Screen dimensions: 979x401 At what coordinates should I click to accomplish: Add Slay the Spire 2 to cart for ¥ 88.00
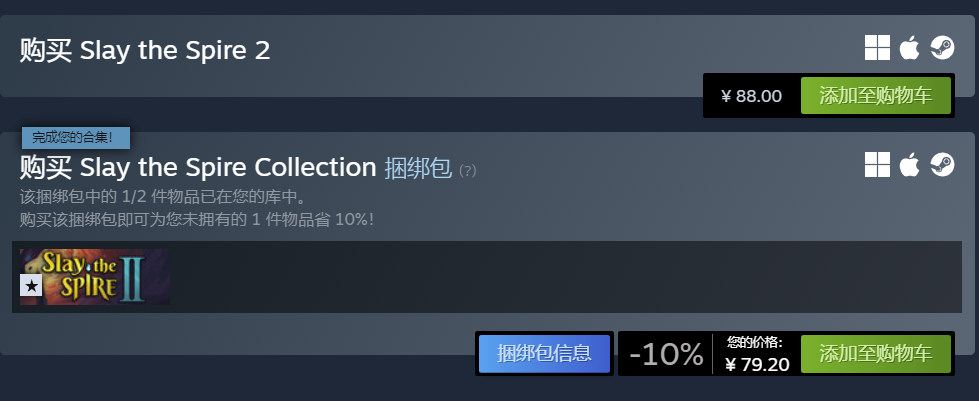(x=875, y=96)
